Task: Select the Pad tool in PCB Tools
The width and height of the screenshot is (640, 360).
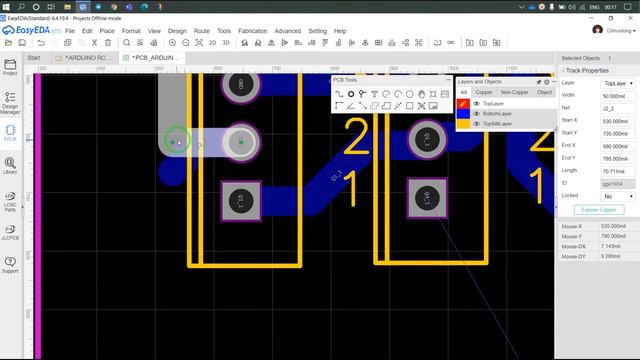Action: point(351,94)
